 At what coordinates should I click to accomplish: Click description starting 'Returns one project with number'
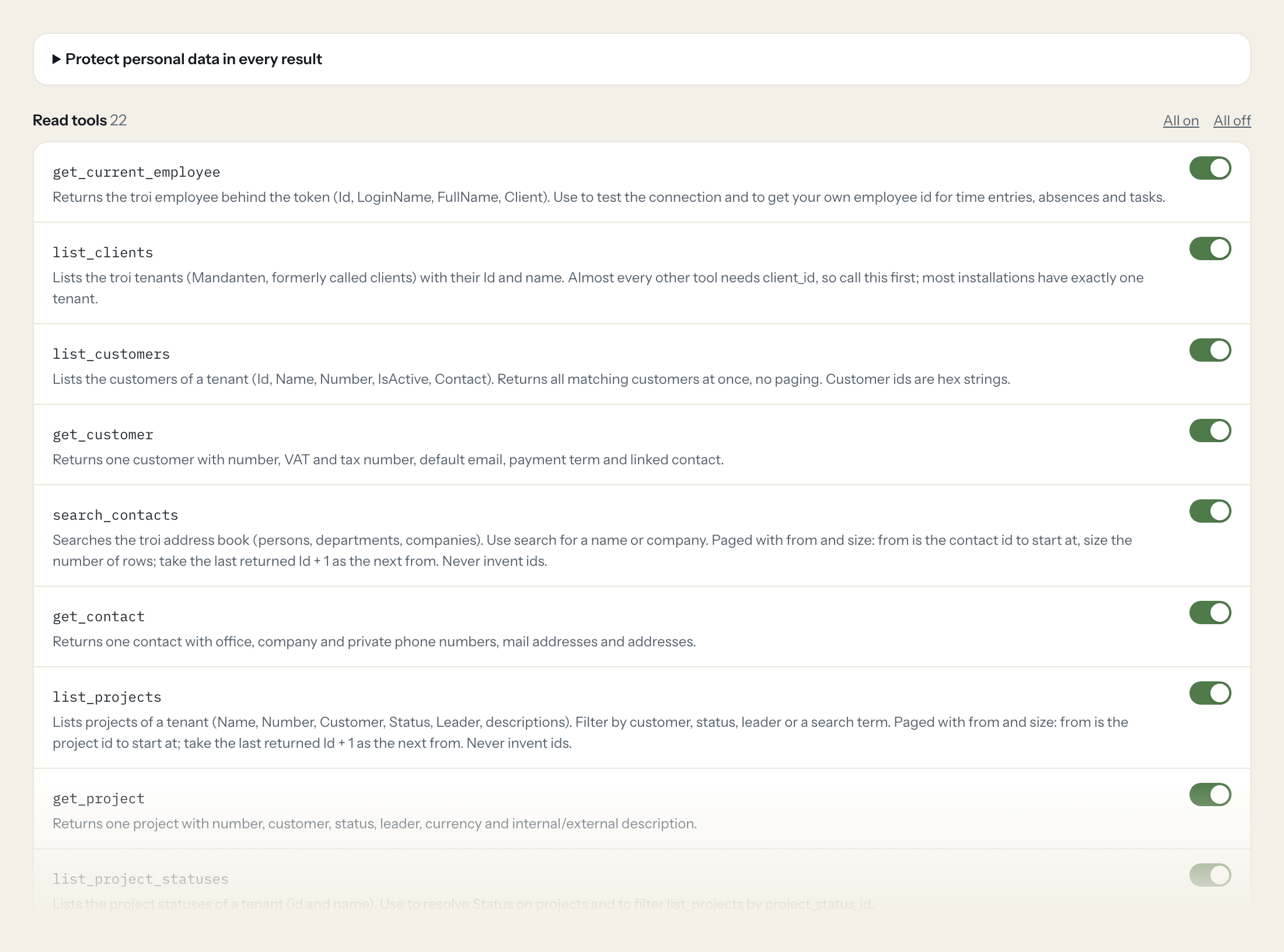pyautogui.click(x=375, y=824)
